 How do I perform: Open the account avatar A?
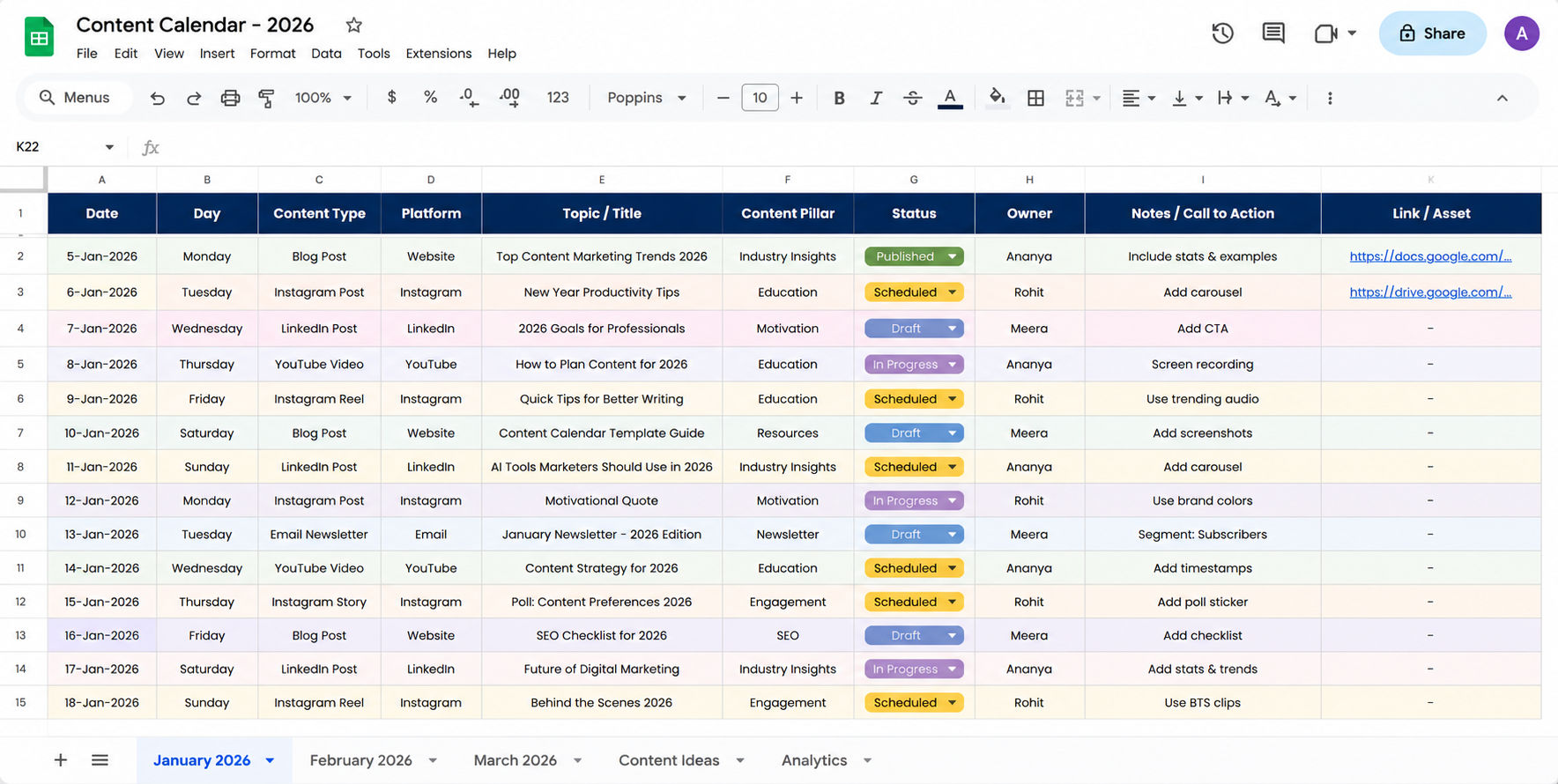tap(1522, 33)
